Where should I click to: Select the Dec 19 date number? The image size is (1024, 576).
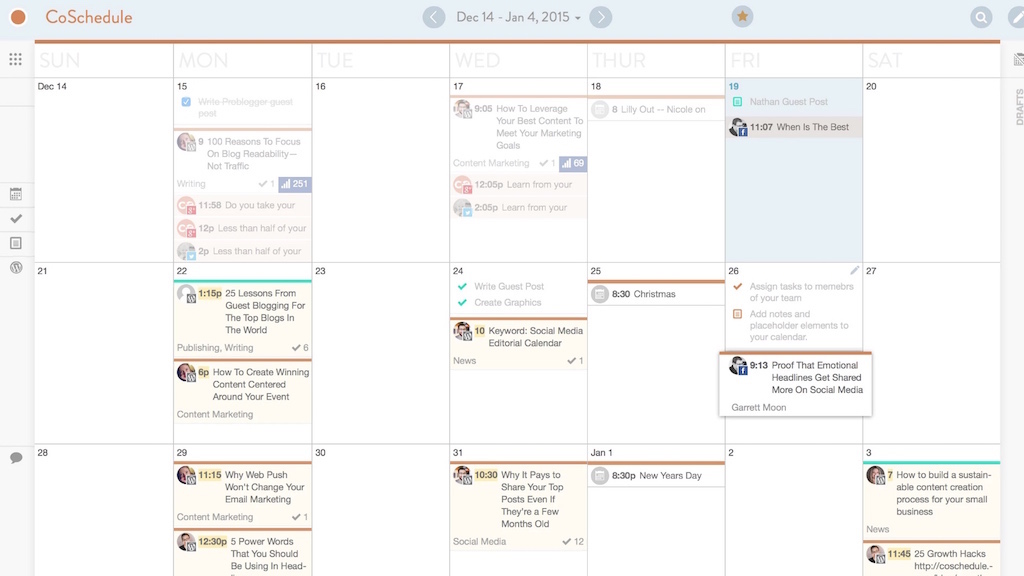(x=733, y=86)
